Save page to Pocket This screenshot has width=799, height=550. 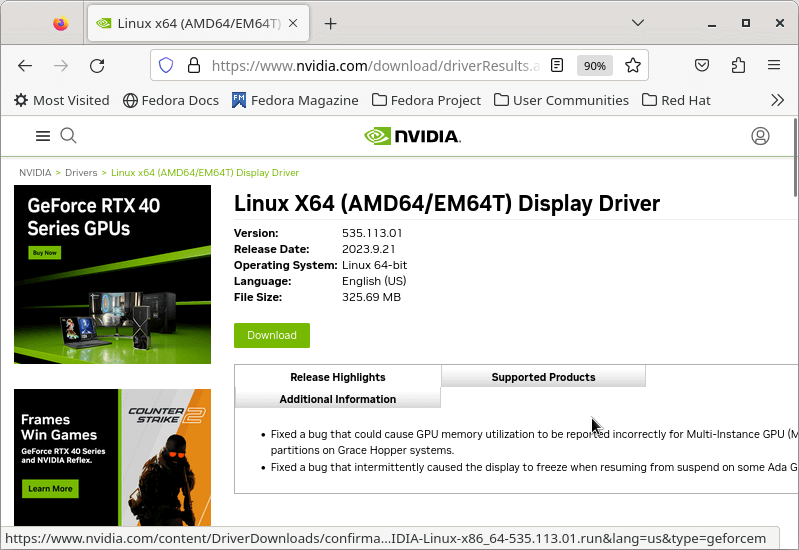(702, 65)
